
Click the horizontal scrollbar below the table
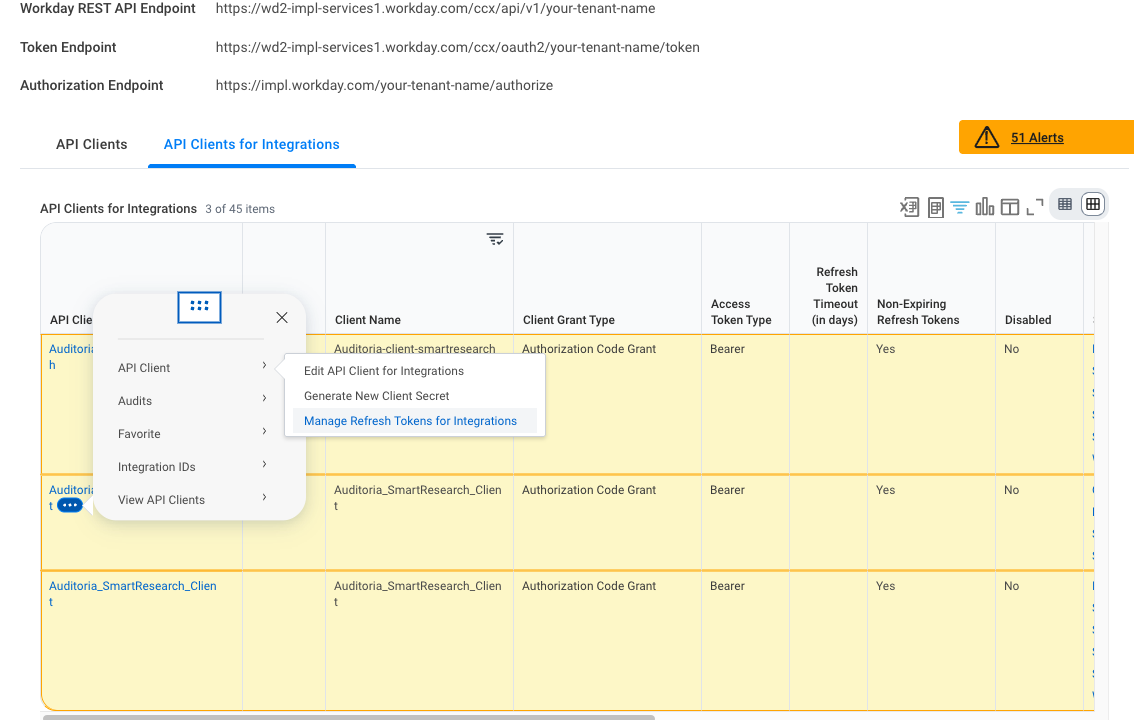click(349, 717)
